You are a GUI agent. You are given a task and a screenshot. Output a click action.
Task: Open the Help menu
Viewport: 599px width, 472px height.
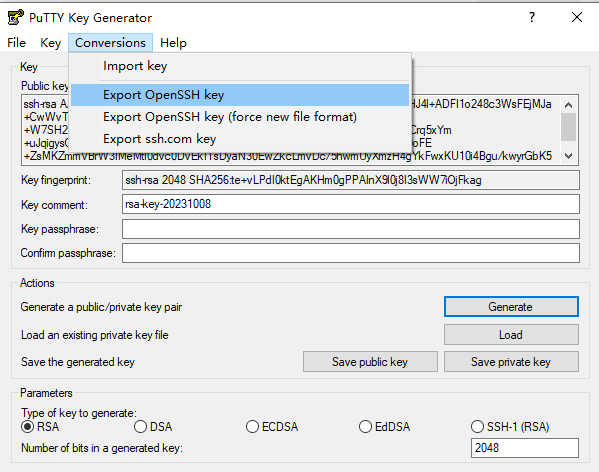173,43
